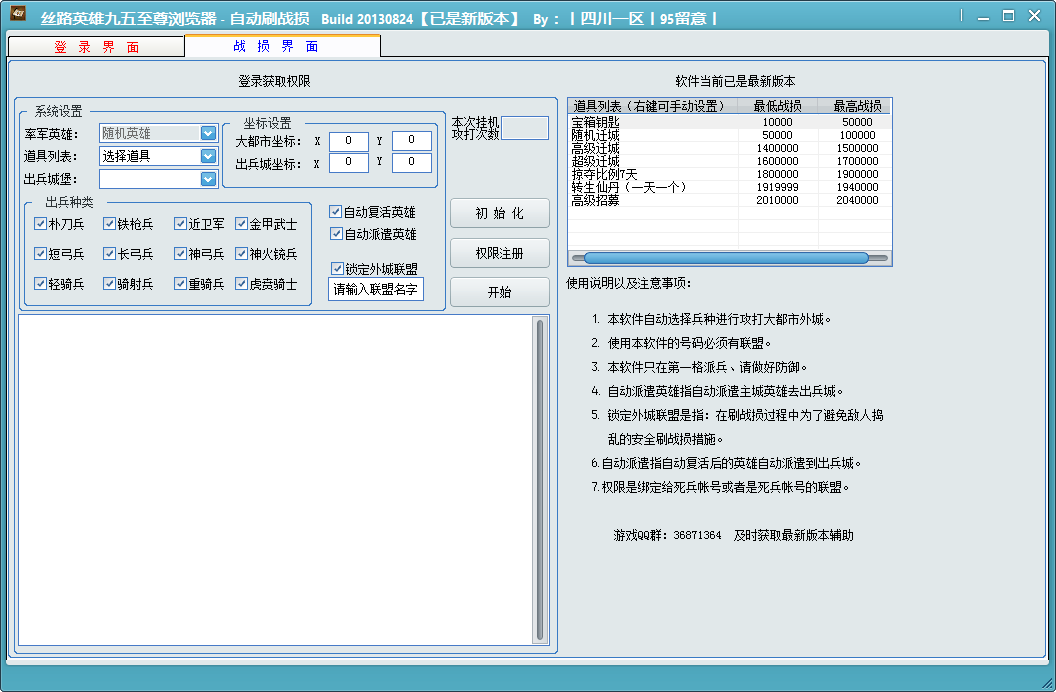The image size is (1056, 692).
Task: Open the 出兵城堡 dropdown
Action: click(208, 179)
